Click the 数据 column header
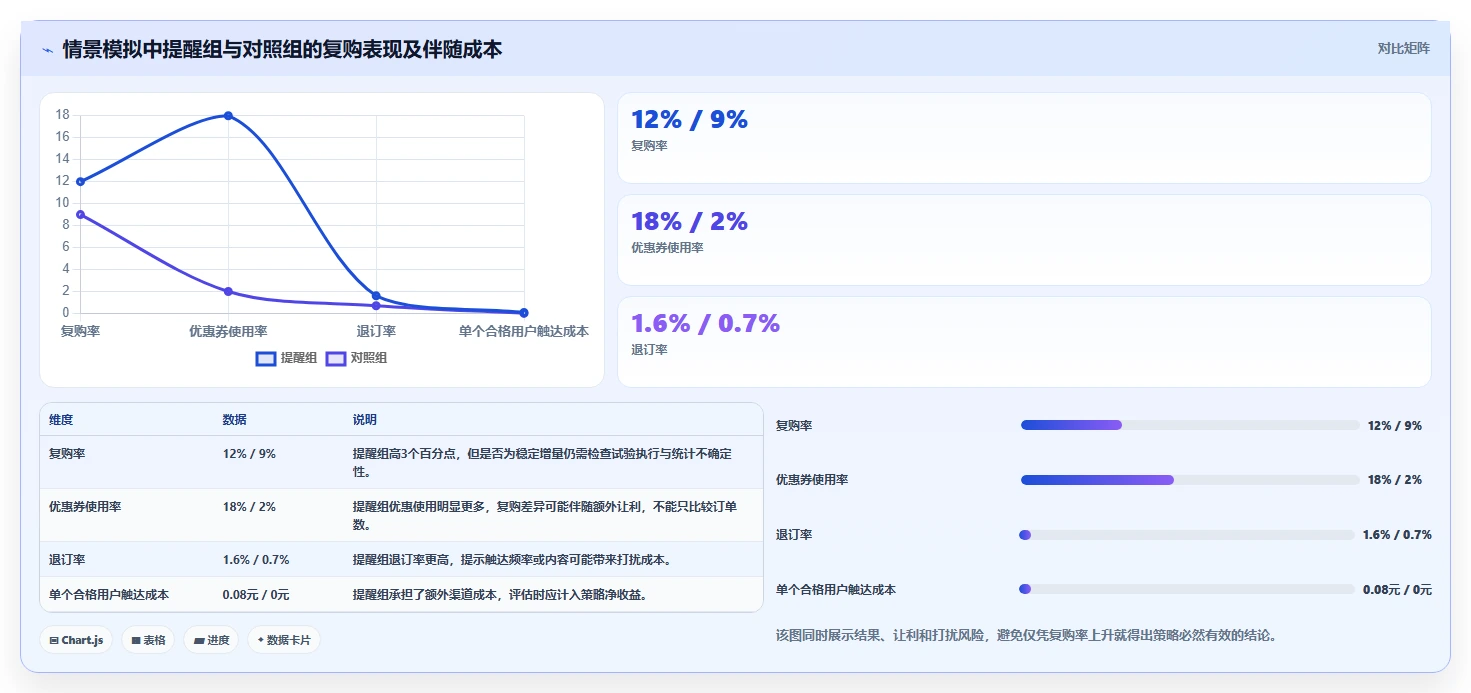1471x693 pixels. coord(234,420)
